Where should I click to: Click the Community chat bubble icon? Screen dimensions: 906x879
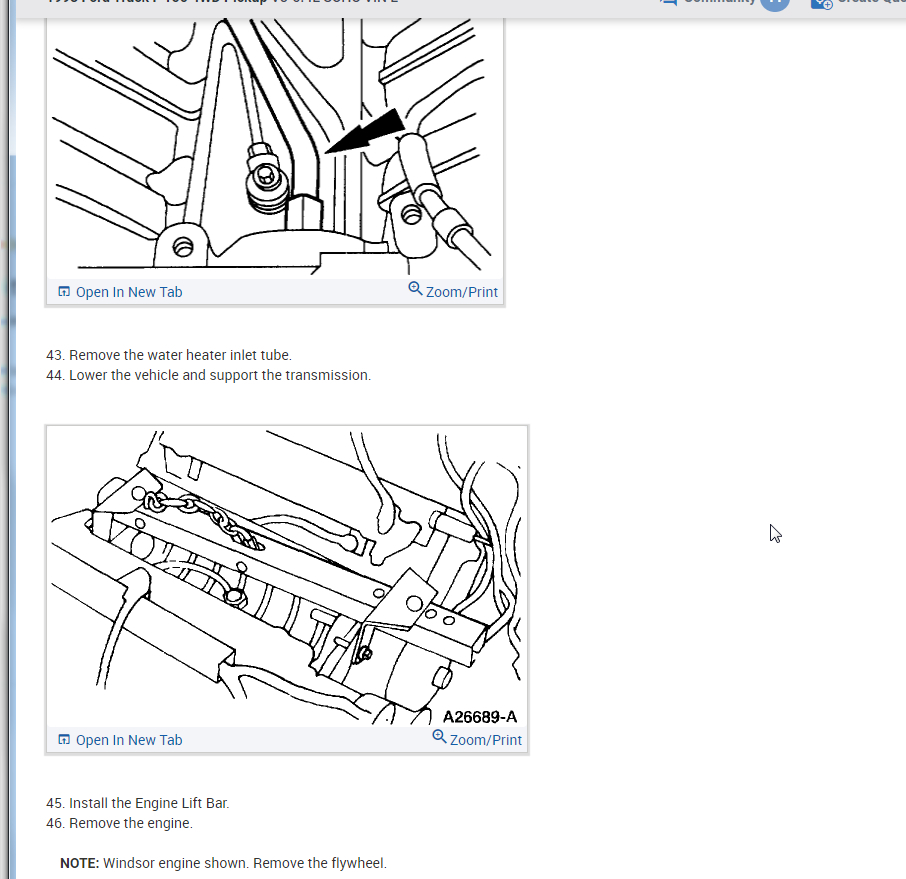[669, 2]
